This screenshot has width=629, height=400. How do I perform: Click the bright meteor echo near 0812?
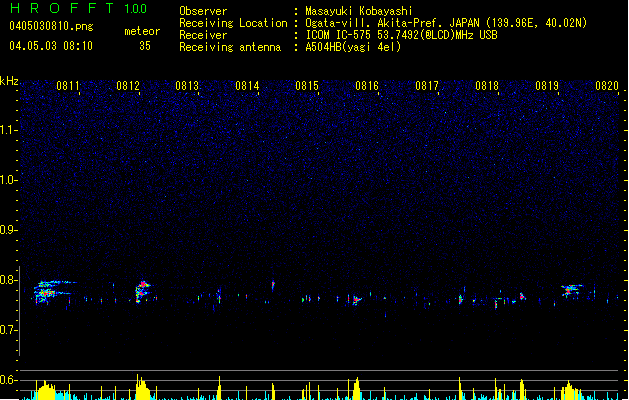click(142, 292)
